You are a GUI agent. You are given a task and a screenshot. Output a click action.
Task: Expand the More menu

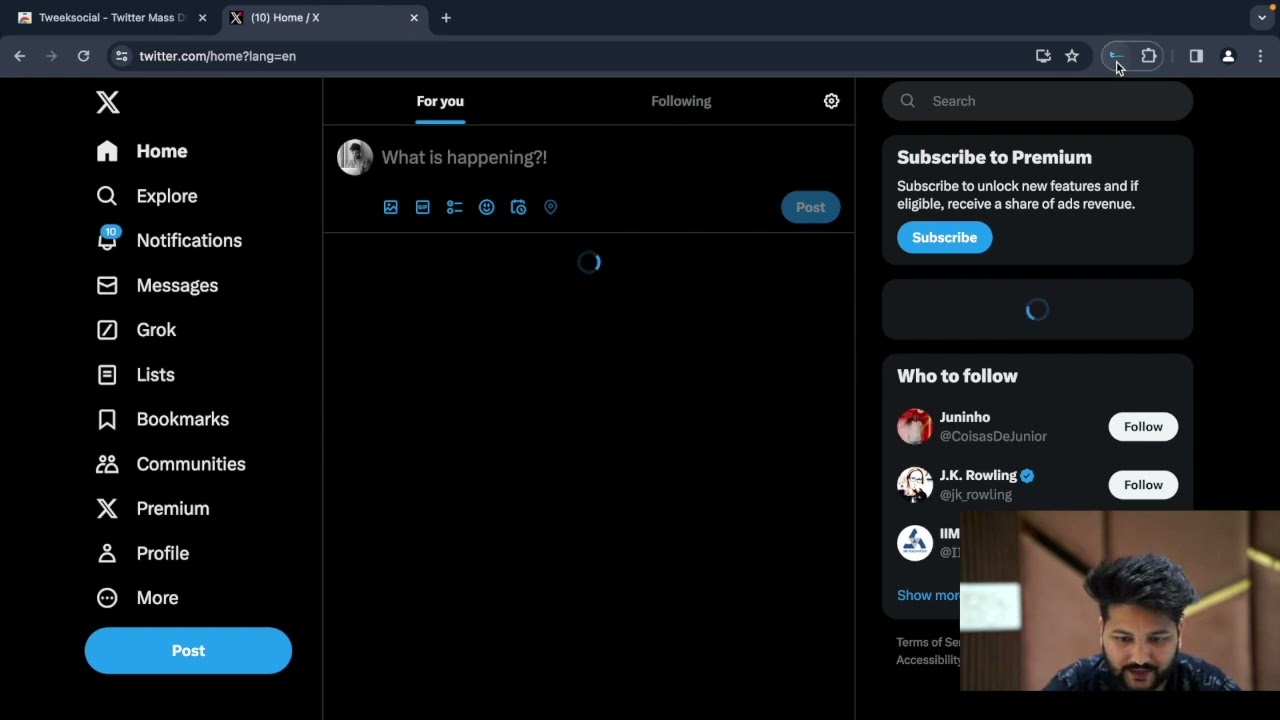pos(137,598)
